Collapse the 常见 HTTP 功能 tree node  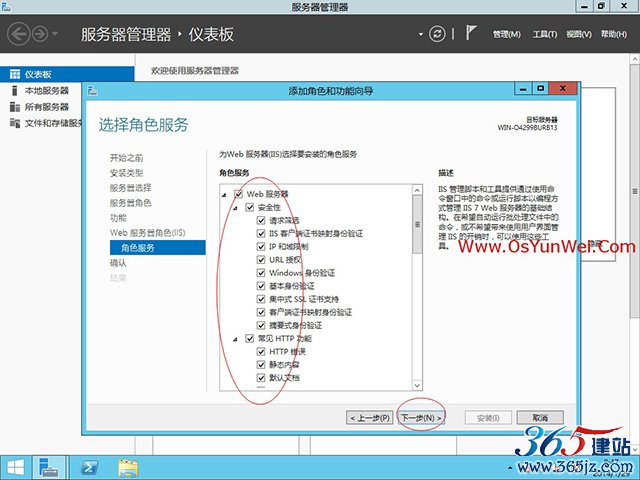click(236, 339)
